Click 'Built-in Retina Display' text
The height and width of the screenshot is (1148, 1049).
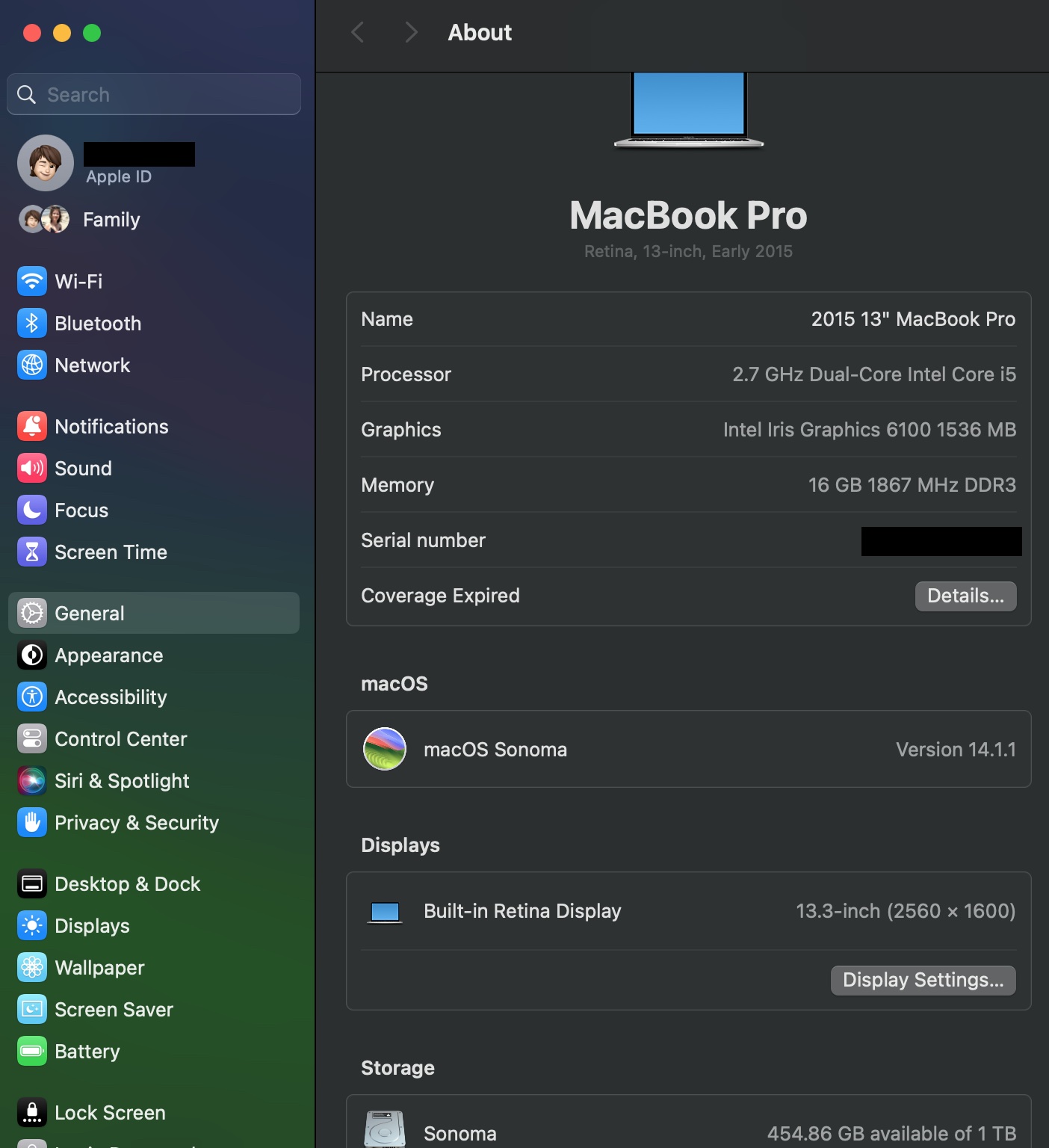point(522,911)
